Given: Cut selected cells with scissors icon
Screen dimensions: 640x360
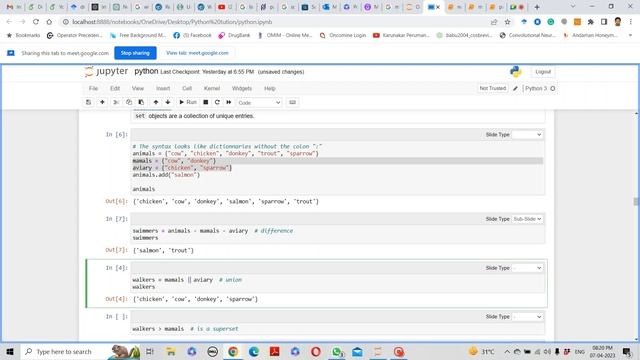Looking at the screenshot, I should (116, 102).
